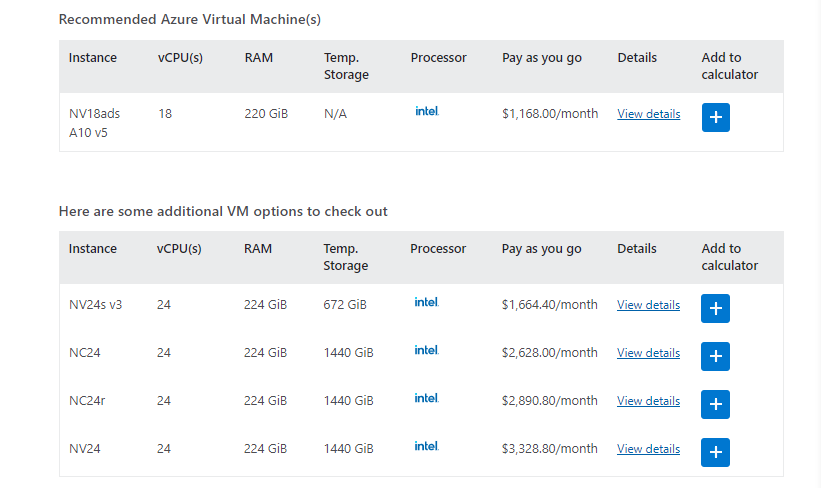The image size is (821, 488).
Task: Select the NC24r instance name
Action: click(87, 401)
